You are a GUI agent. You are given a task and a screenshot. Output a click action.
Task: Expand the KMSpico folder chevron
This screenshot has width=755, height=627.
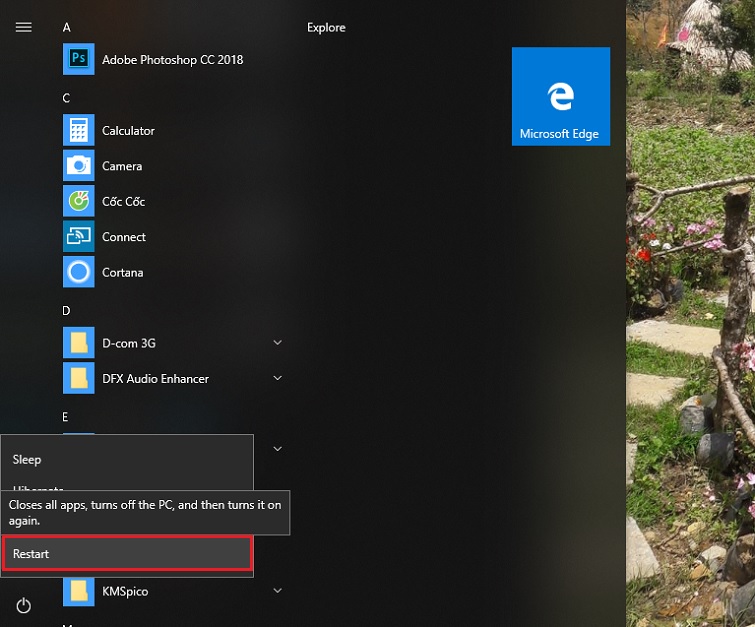(x=277, y=591)
